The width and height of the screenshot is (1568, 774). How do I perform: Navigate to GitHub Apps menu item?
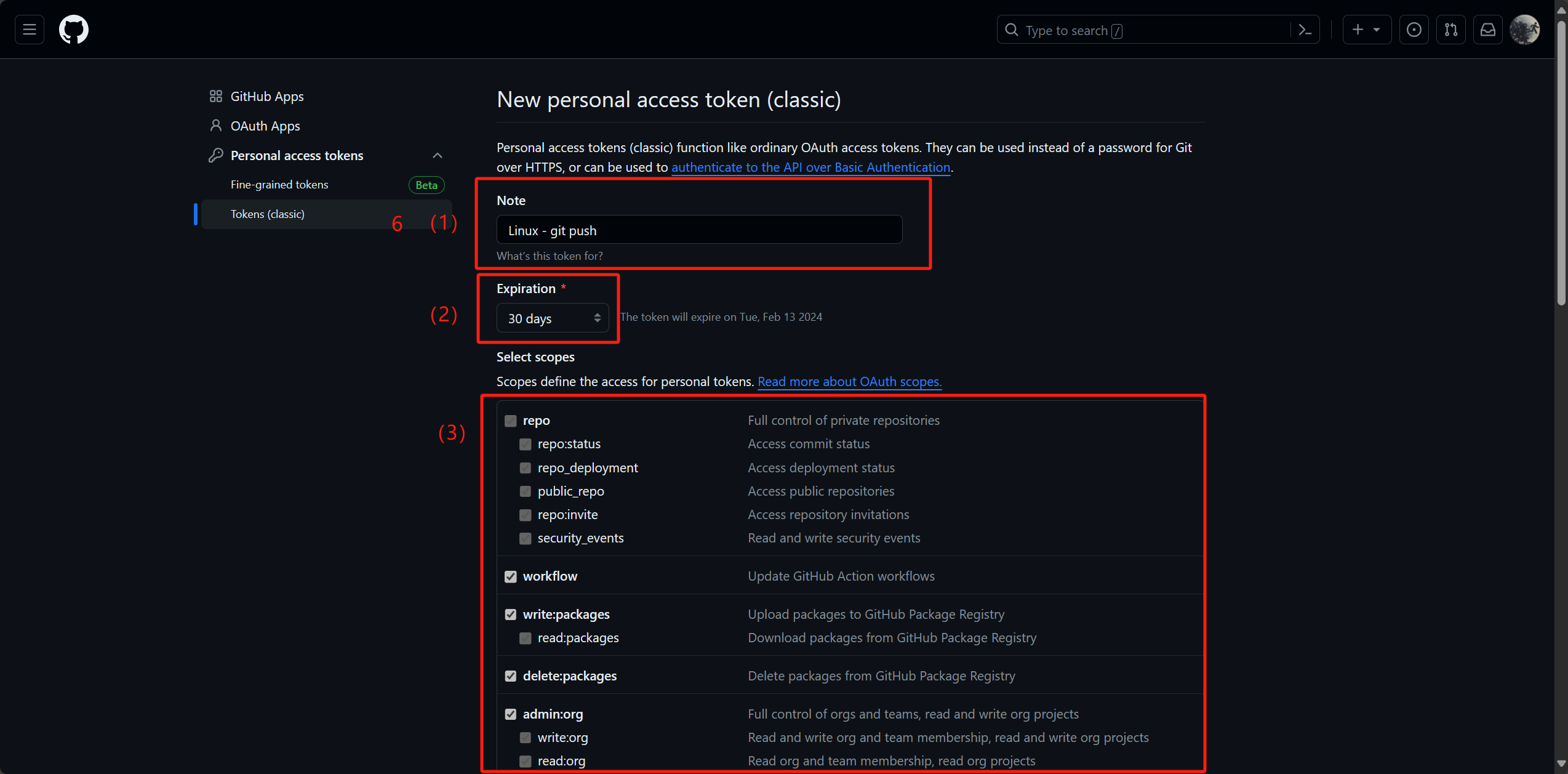(x=266, y=97)
